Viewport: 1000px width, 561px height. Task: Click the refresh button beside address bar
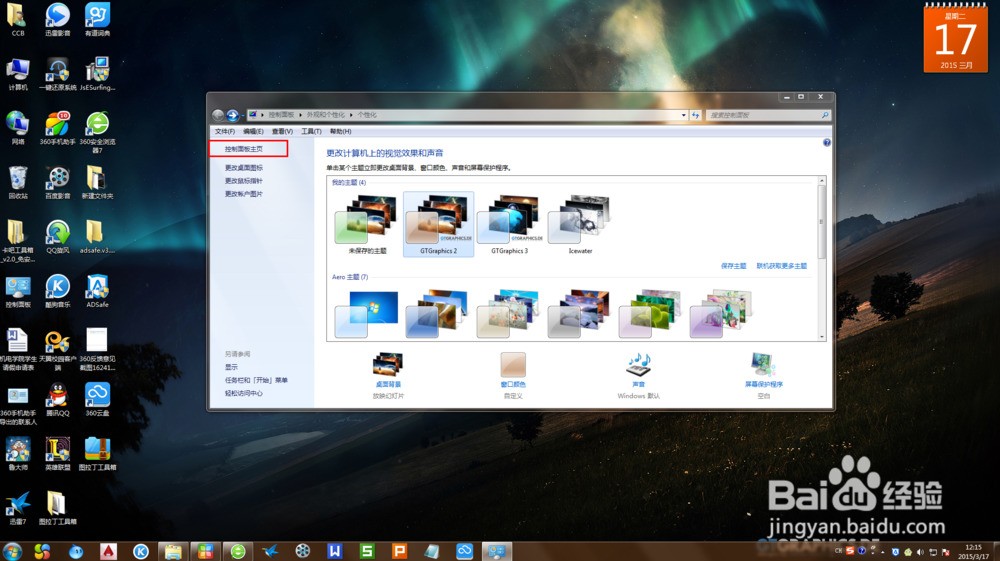[696, 115]
